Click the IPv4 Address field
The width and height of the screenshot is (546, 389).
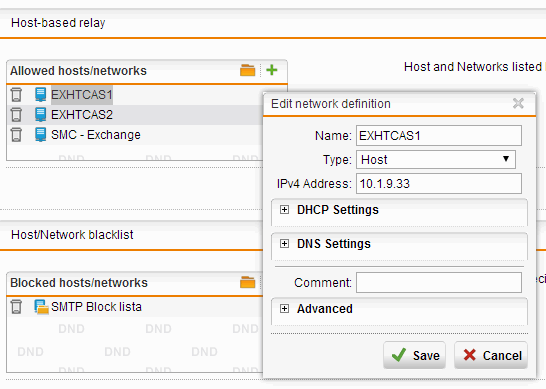pyautogui.click(x=439, y=184)
